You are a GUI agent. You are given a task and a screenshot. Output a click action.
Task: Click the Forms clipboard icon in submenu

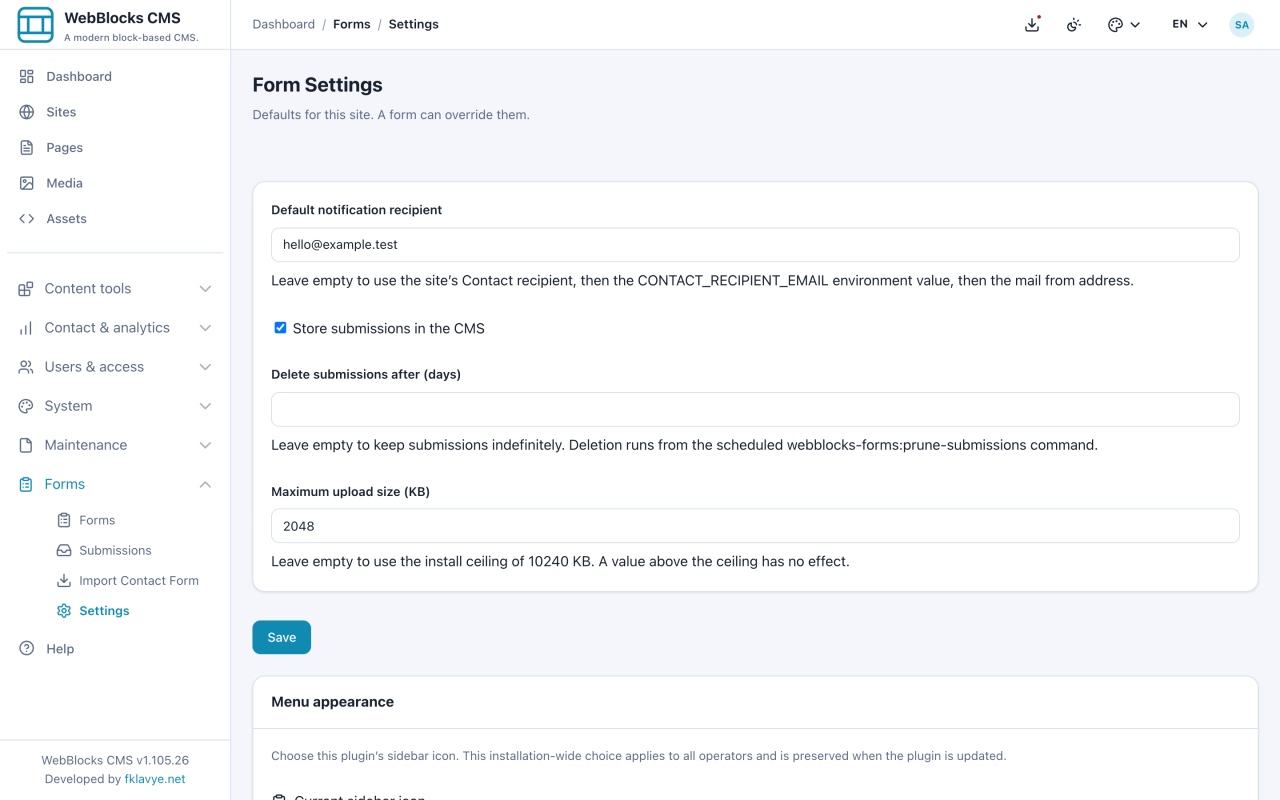click(64, 520)
